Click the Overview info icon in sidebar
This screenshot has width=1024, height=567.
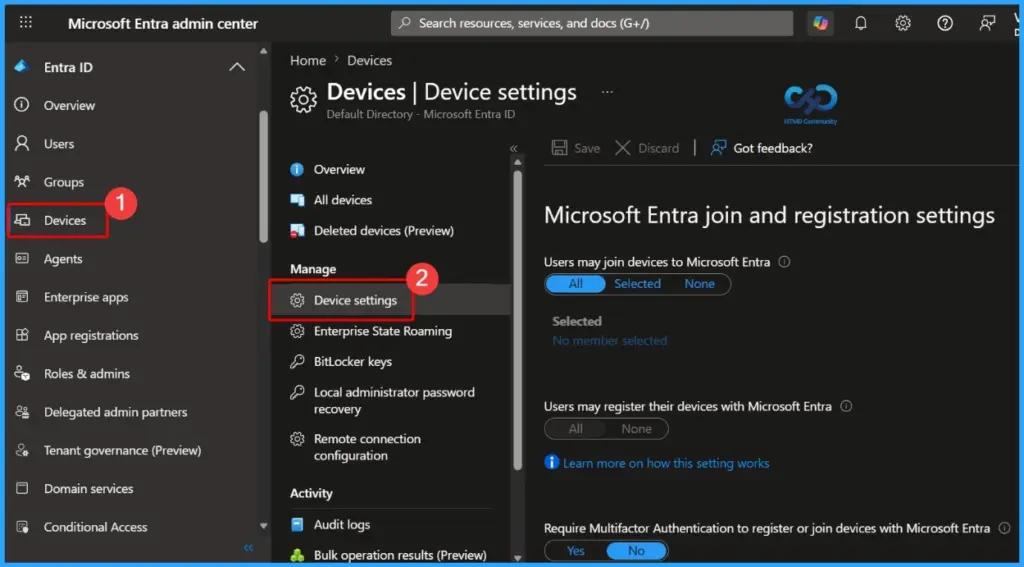(22, 105)
